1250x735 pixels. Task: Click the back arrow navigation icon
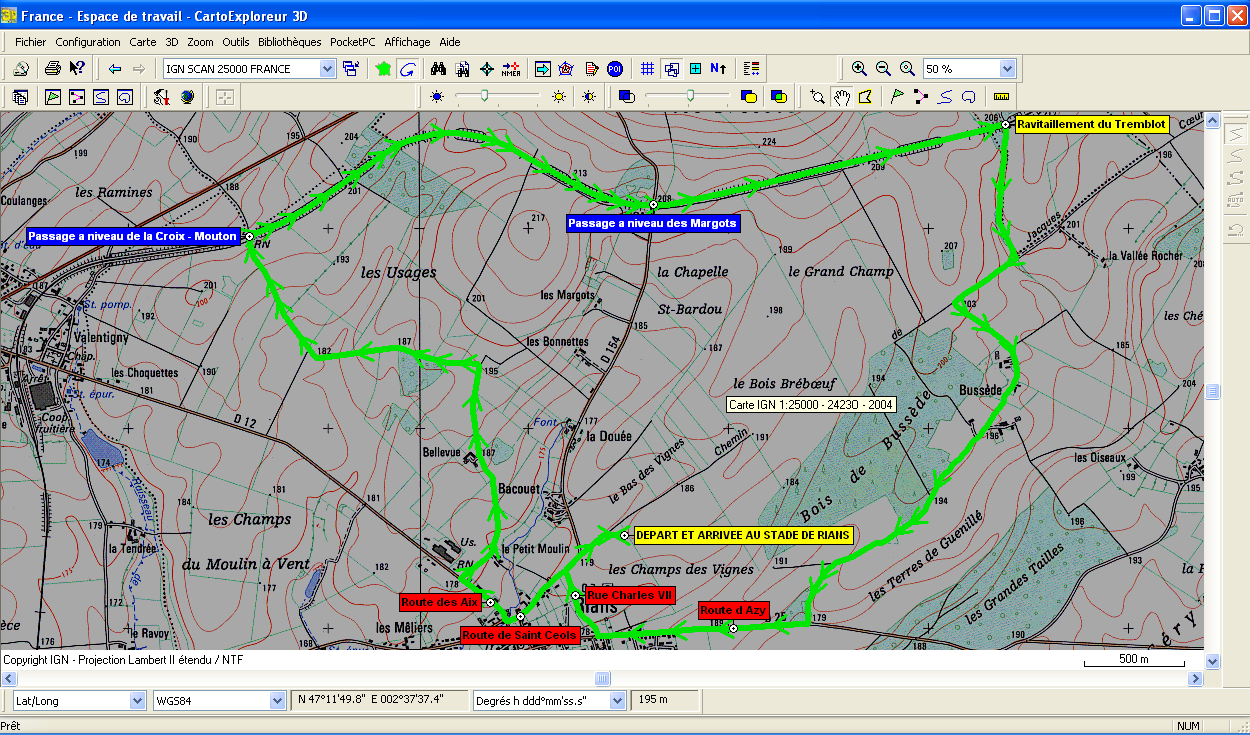(115, 69)
